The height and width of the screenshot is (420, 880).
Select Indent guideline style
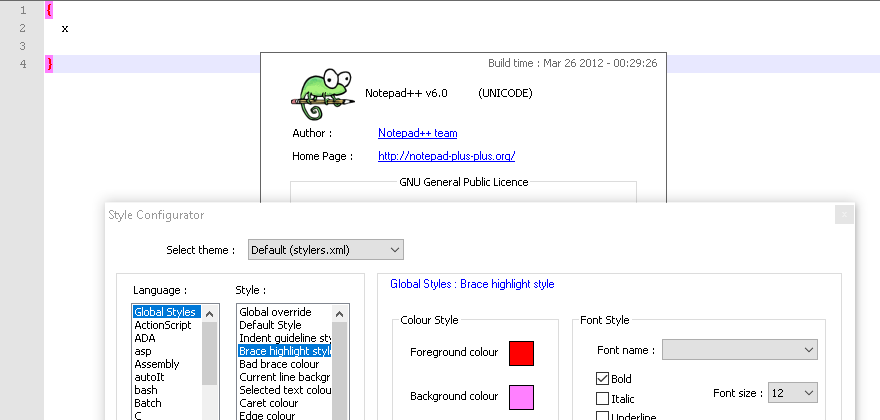click(285, 338)
